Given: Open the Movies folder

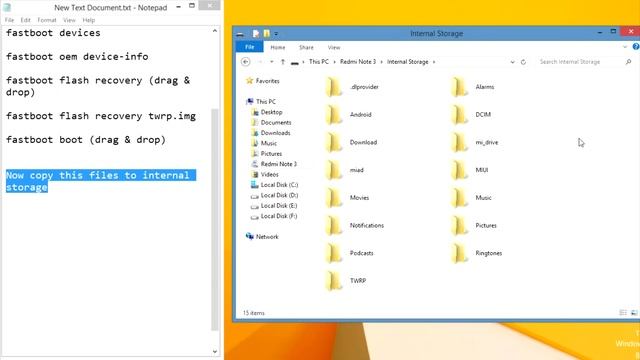Looking at the screenshot, I should coord(347,198).
